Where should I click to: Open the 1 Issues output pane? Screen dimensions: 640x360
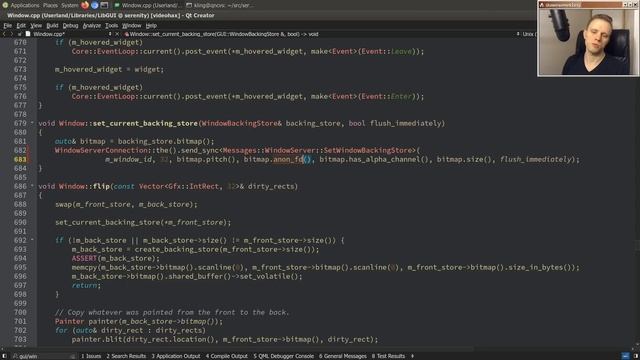(x=91, y=356)
